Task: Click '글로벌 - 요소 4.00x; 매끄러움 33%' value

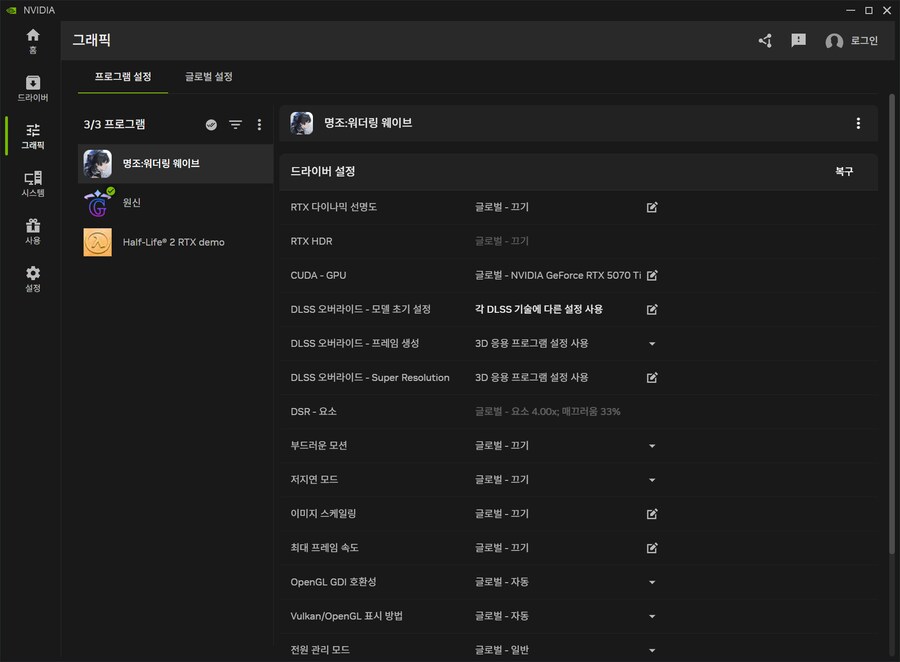Action: (x=548, y=412)
